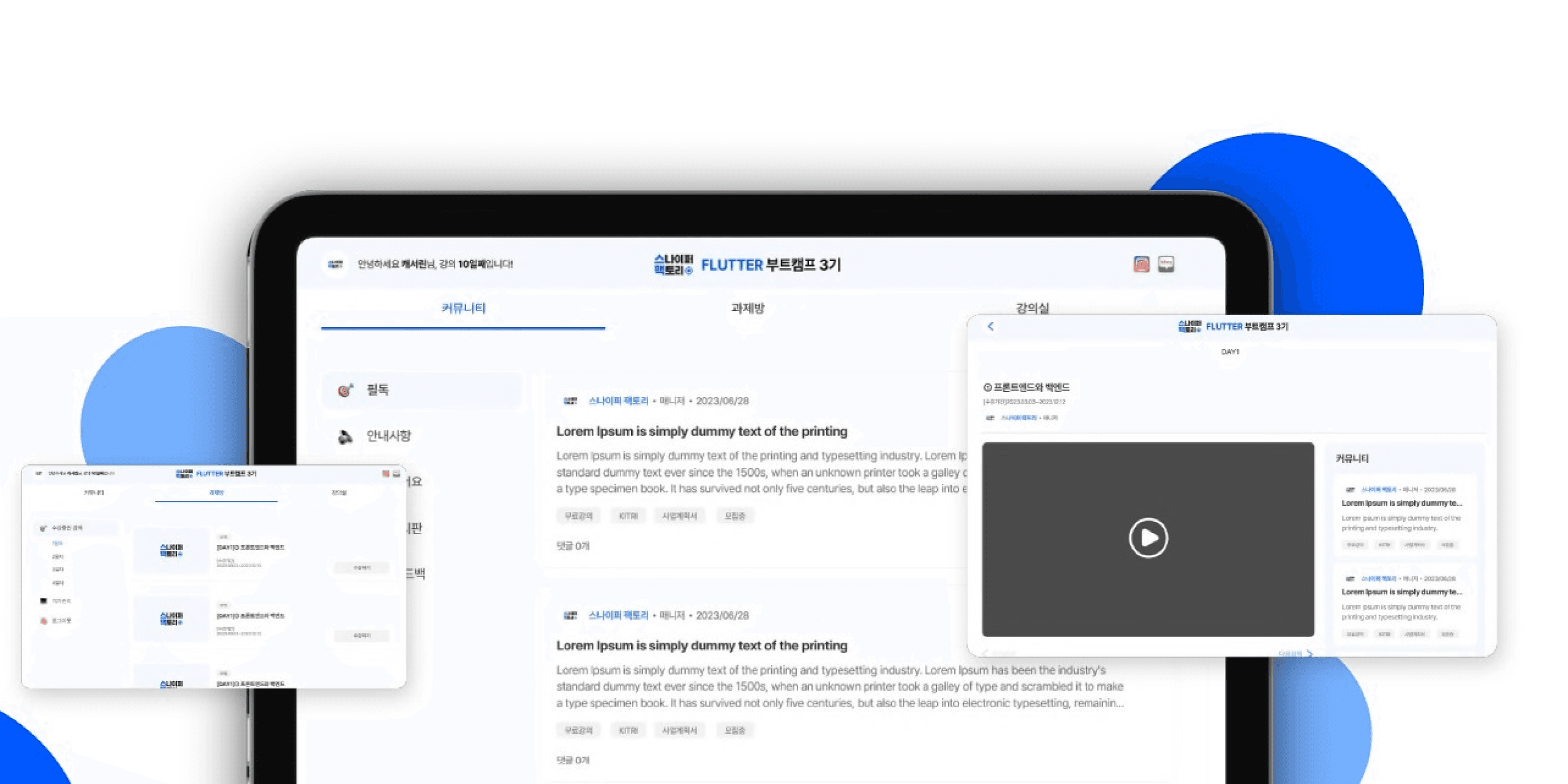Viewport: 1568px width, 784px height.
Task: Switch to the 과제방 tab on the tablet
Action: (x=747, y=308)
